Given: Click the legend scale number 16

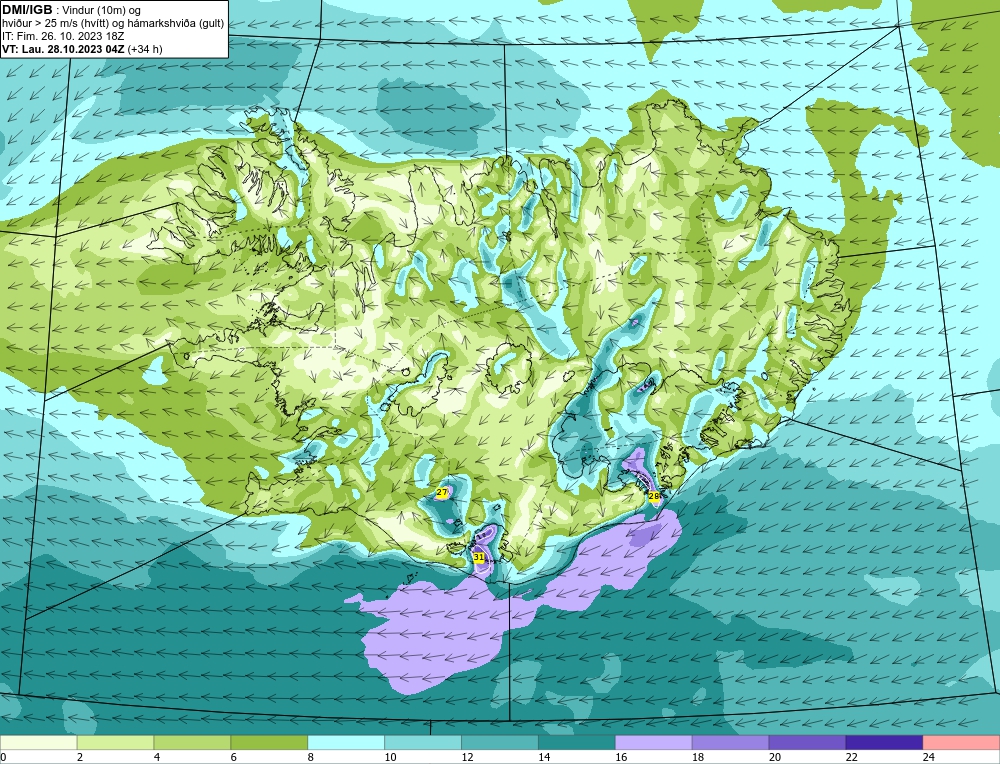Looking at the screenshot, I should 621,757.
